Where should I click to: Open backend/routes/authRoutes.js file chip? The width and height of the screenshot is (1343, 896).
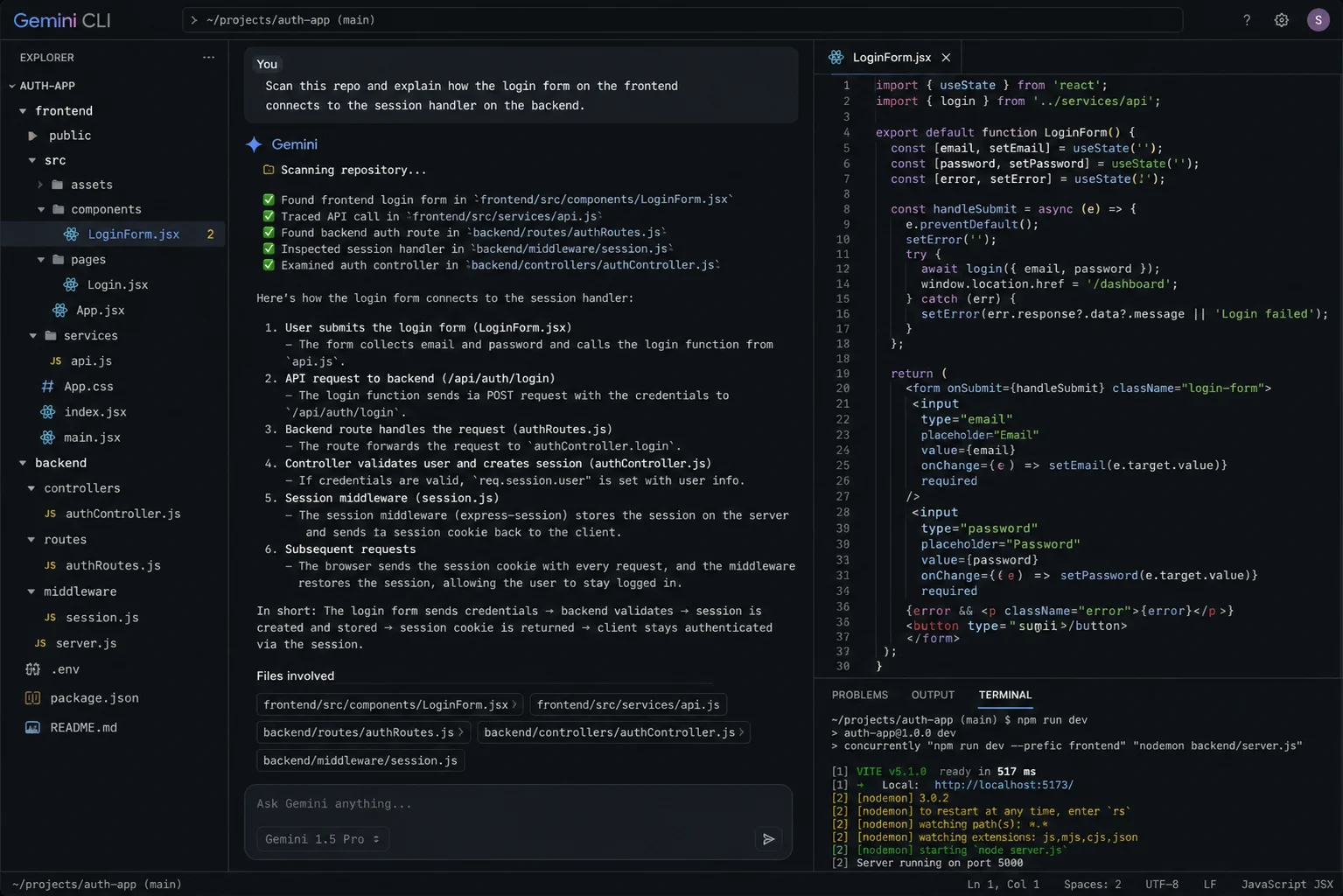[x=364, y=732]
